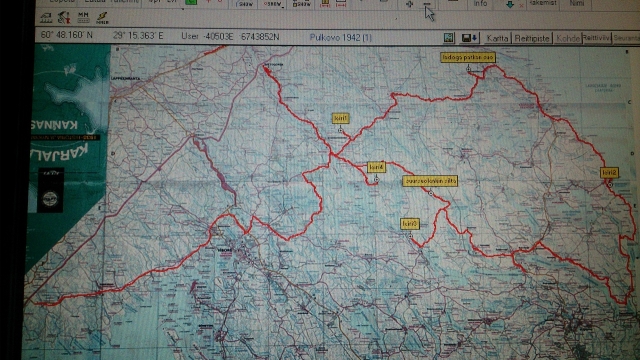Click the green down arrow icon beside Info
640x360 pixels.
coord(510,4)
